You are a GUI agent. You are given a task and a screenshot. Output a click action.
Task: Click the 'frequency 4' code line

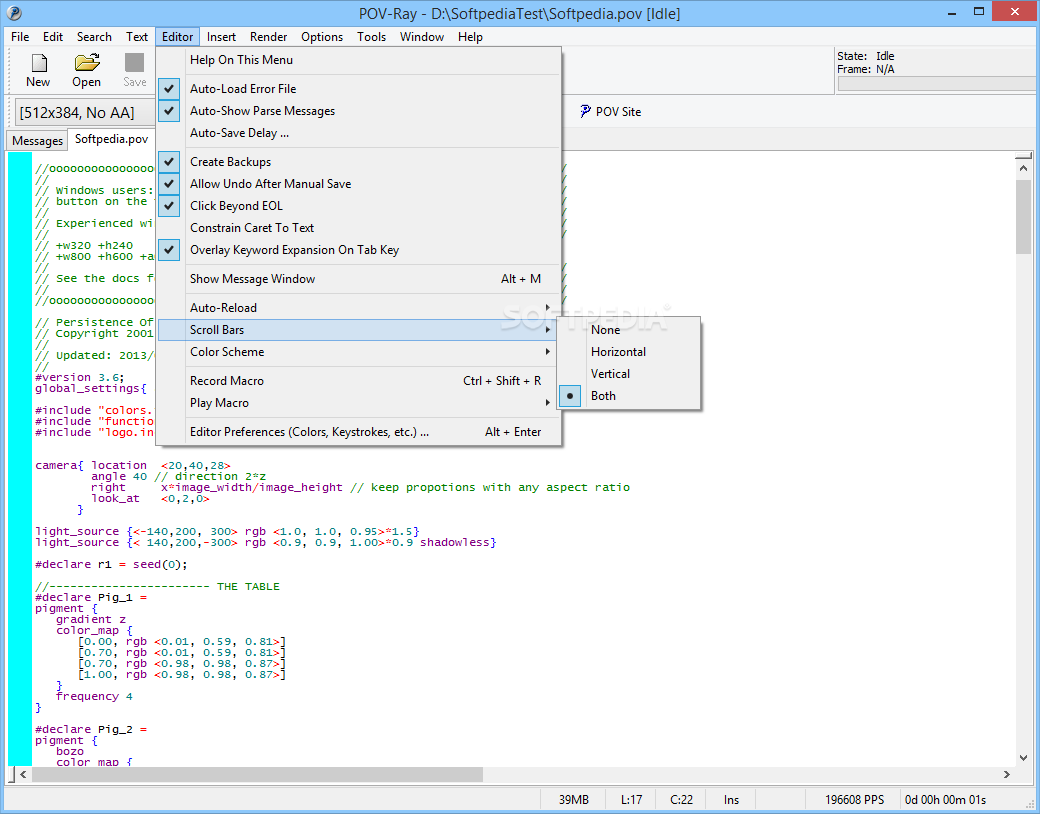(94, 697)
